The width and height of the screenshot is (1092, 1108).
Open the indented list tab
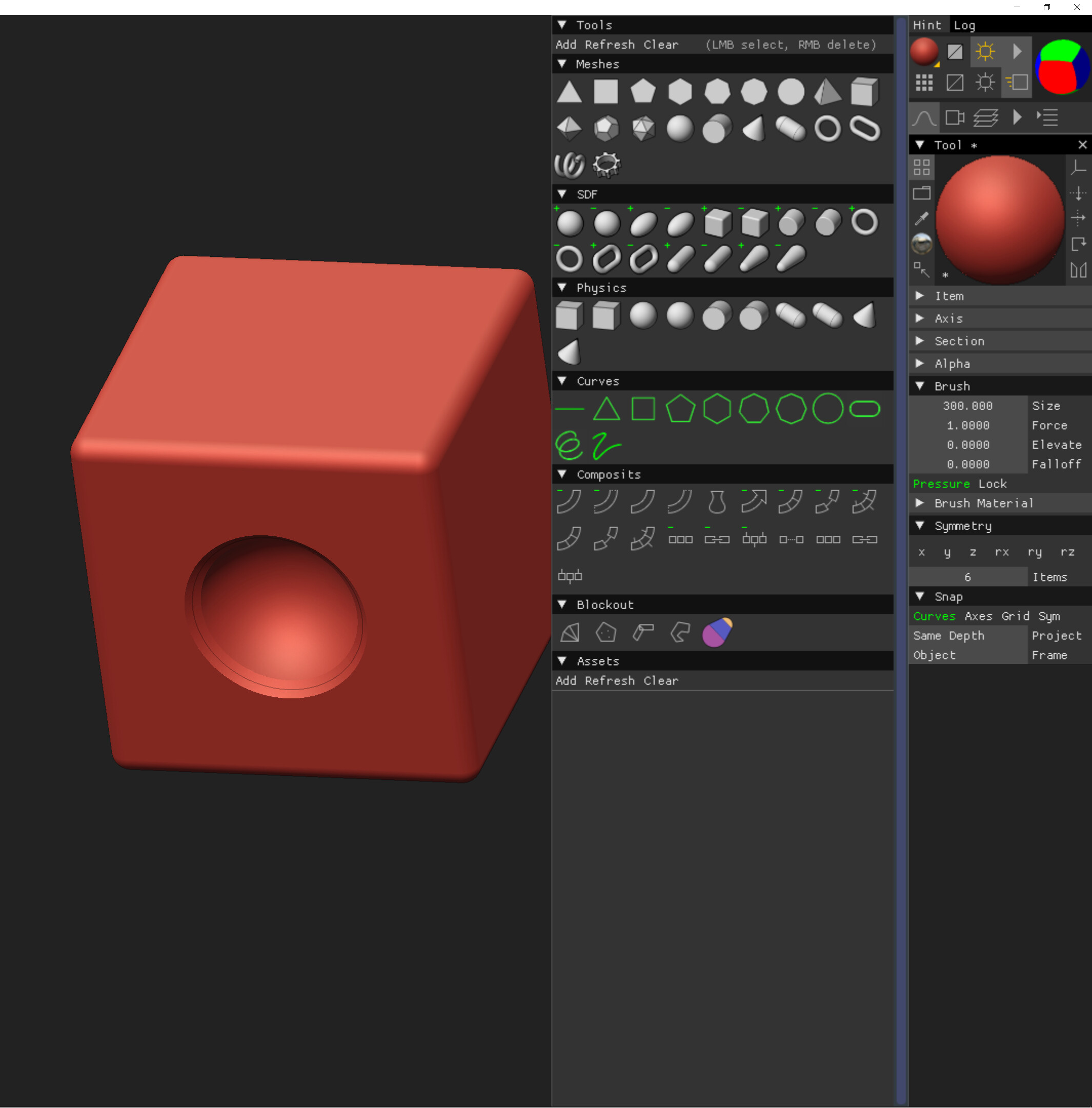click(x=1047, y=117)
